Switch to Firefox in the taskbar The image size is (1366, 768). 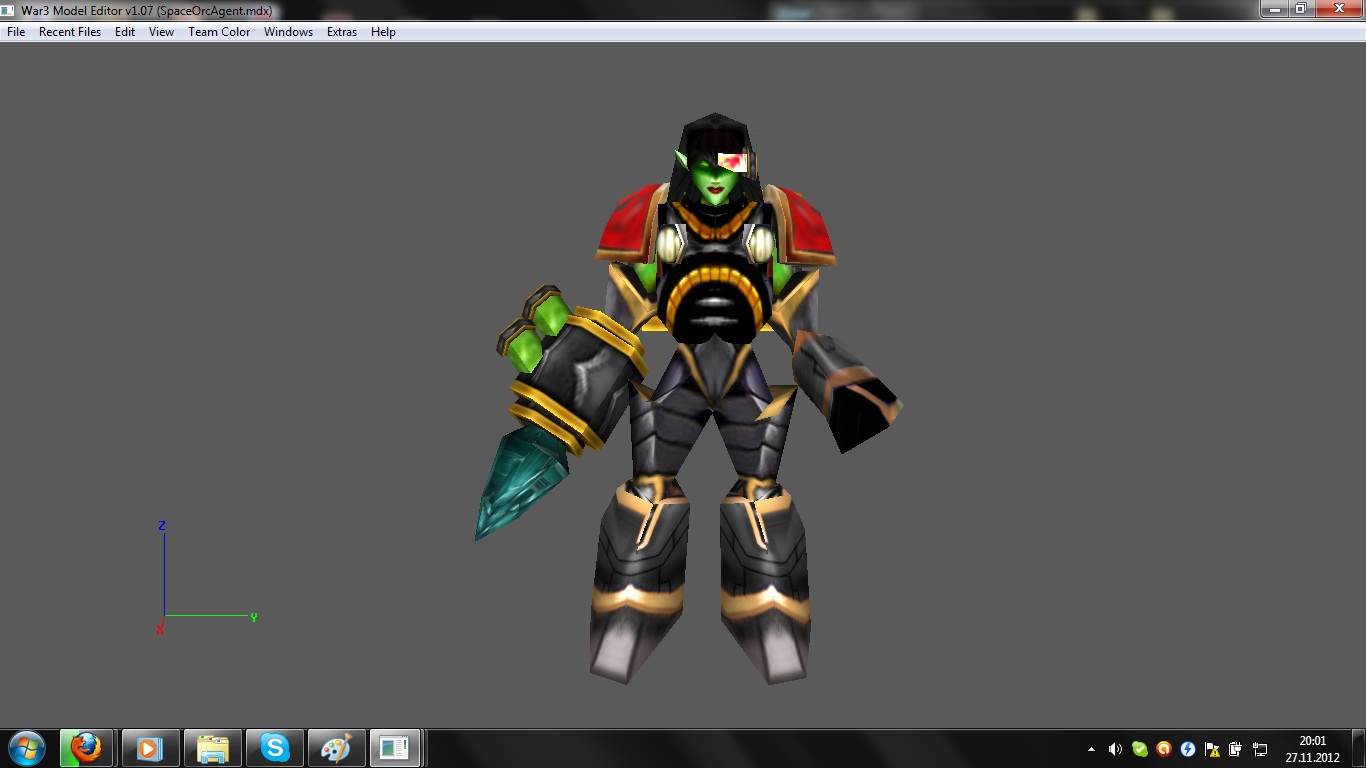pos(87,747)
